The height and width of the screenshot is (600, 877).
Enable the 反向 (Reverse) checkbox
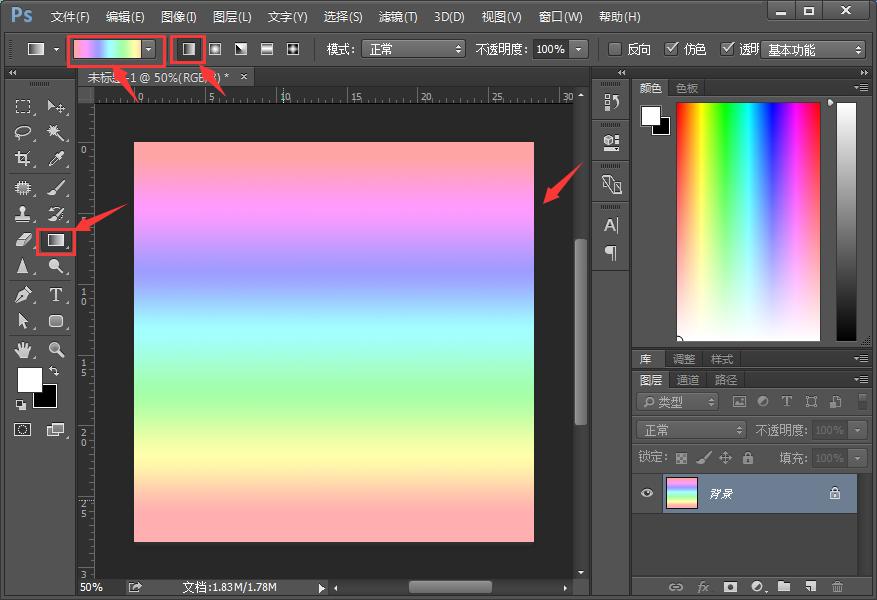click(x=616, y=49)
